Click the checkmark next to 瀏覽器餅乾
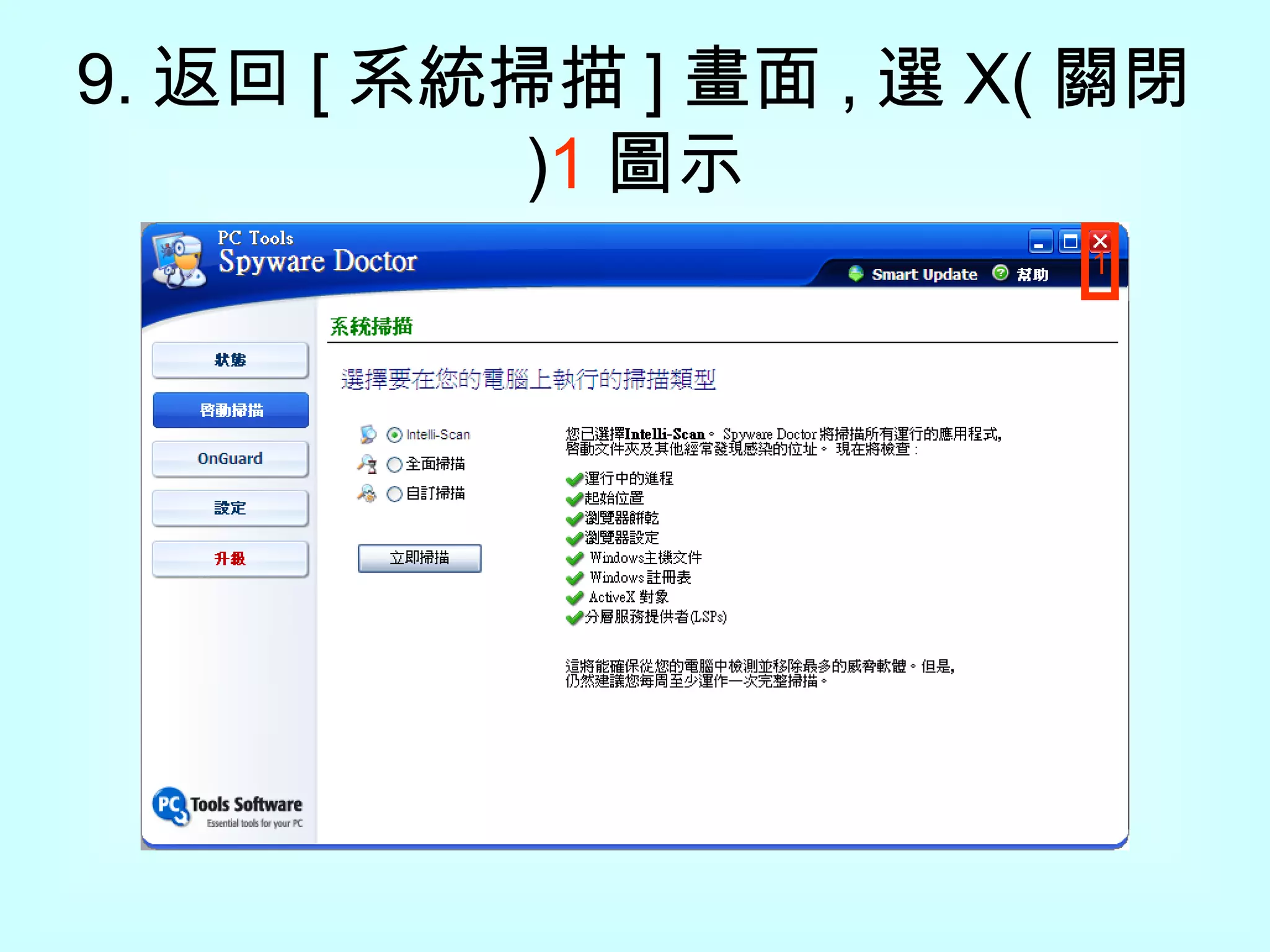The width and height of the screenshot is (1270, 952). tap(575, 519)
